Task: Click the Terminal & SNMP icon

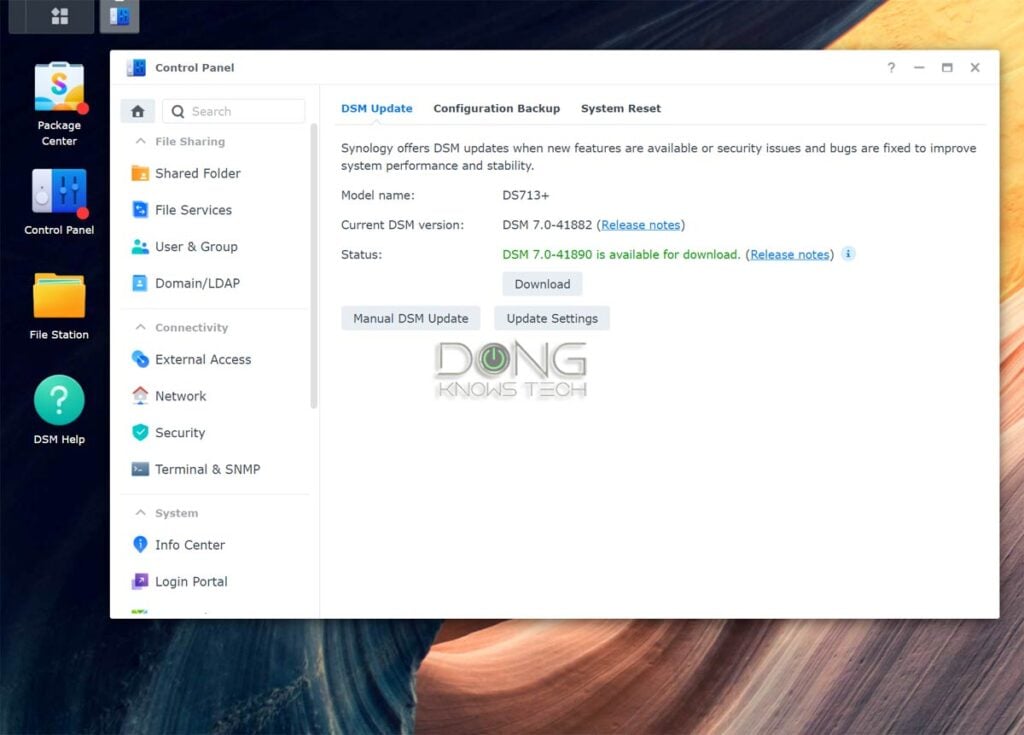Action: coord(140,469)
